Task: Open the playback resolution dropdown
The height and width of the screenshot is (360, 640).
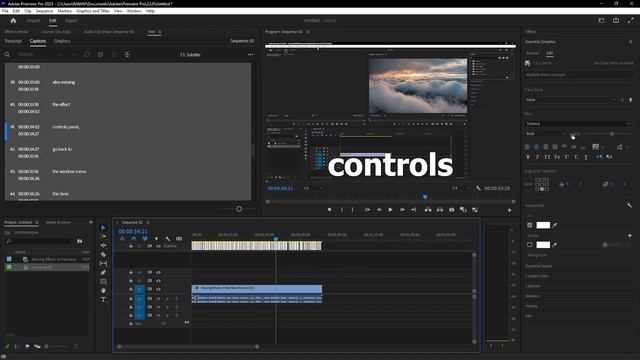Action: click(460, 188)
